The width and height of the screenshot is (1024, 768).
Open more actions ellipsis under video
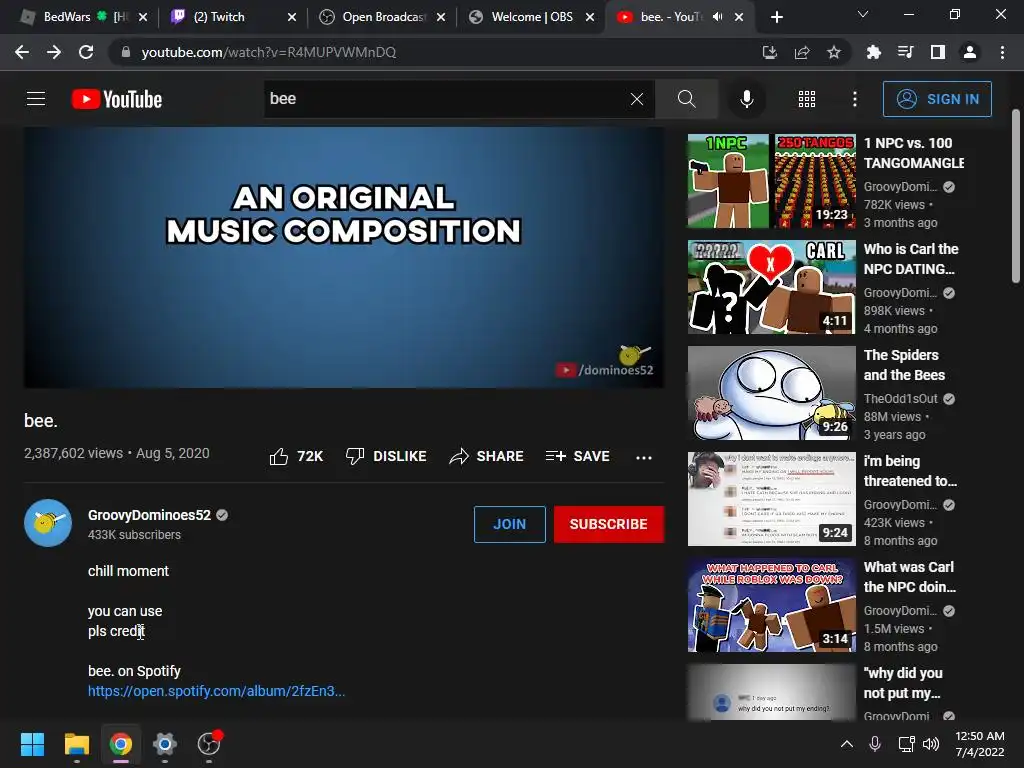pos(644,457)
